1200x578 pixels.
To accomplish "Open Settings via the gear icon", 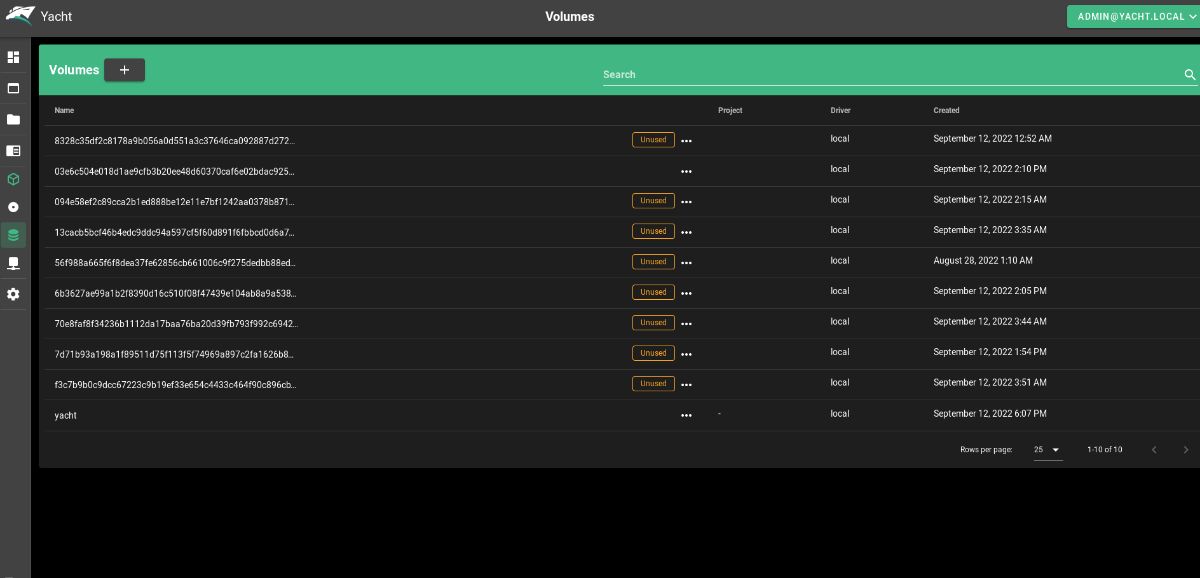I will pos(13,294).
